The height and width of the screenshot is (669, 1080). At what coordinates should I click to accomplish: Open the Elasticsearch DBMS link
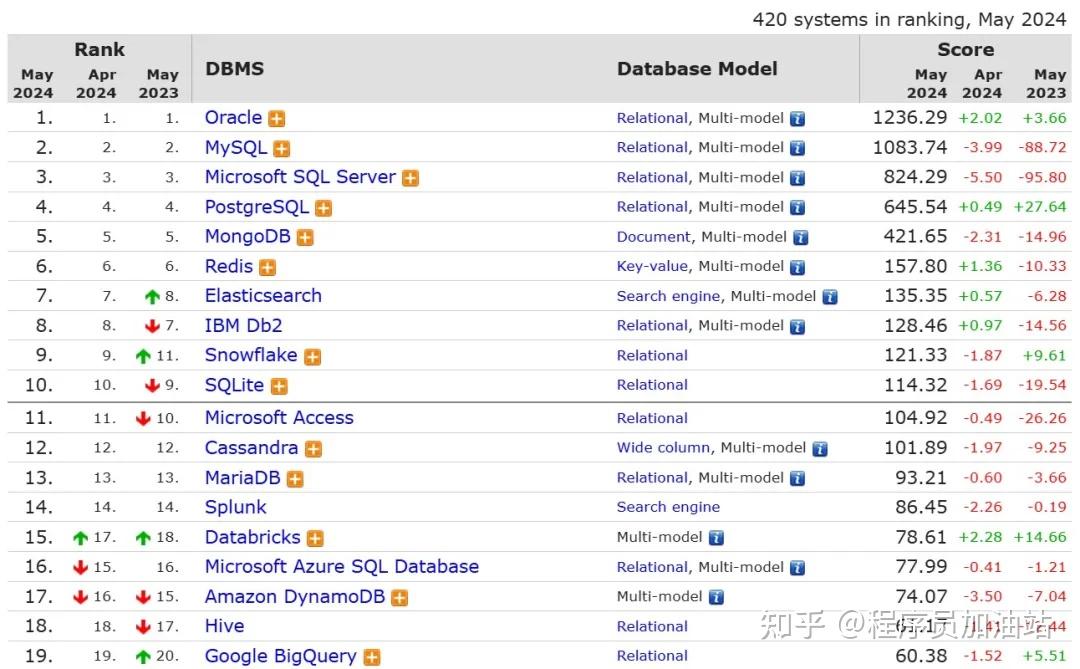pyautogui.click(x=263, y=296)
